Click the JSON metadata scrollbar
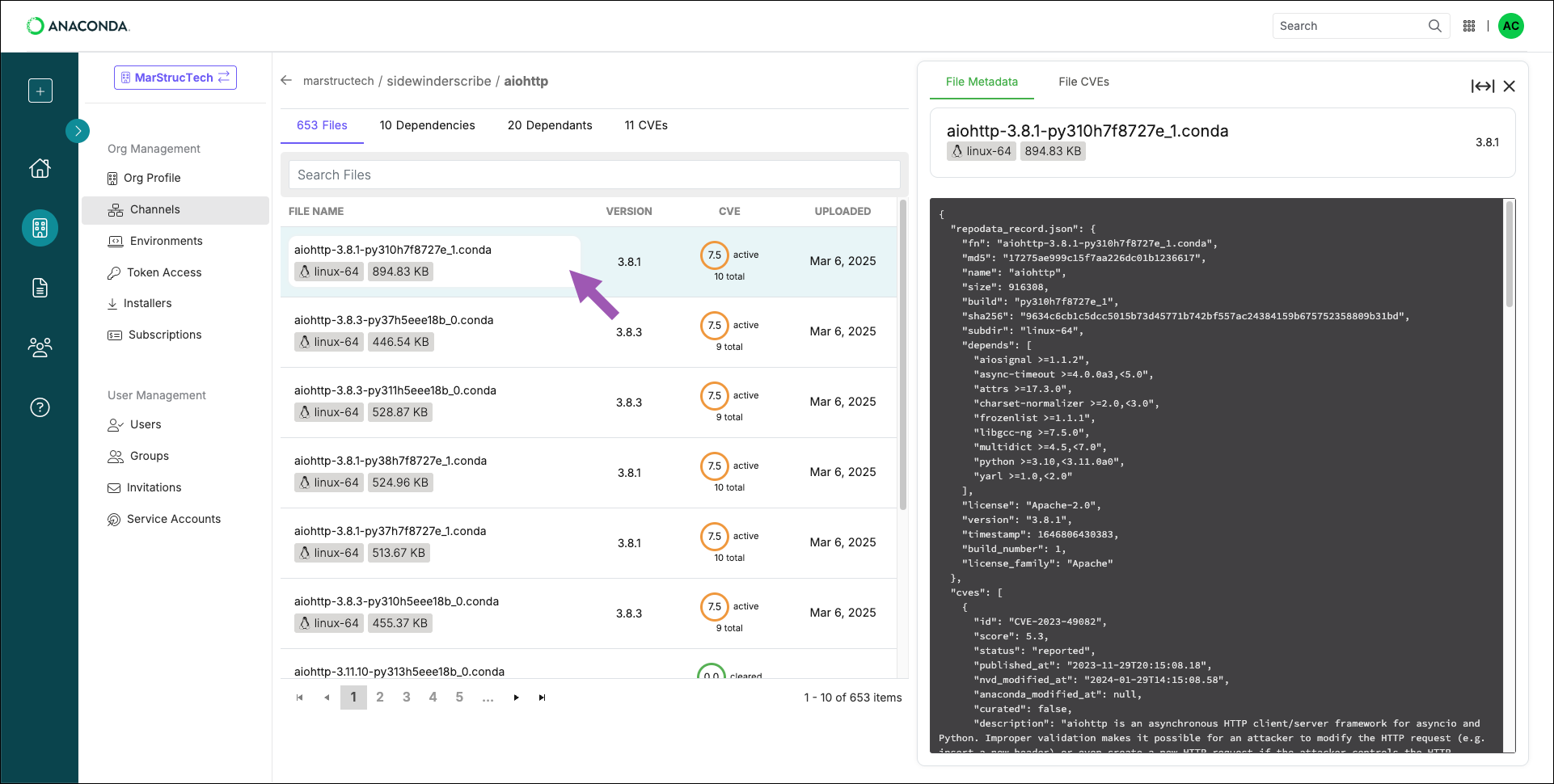 coord(1509,255)
